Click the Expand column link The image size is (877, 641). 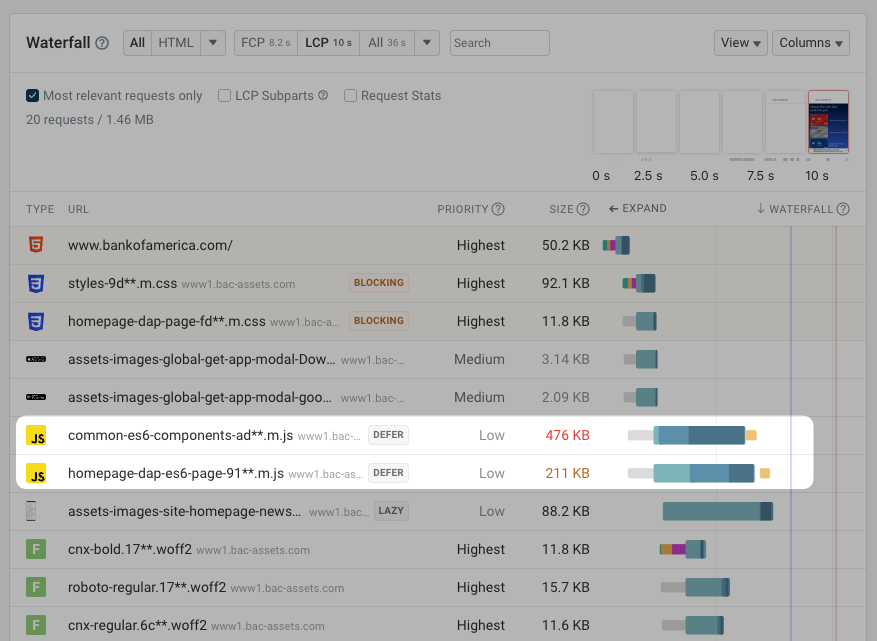[637, 209]
